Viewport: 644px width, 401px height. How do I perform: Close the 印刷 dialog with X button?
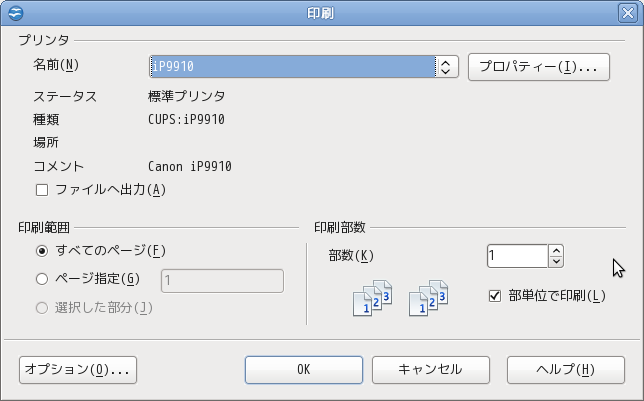628,13
